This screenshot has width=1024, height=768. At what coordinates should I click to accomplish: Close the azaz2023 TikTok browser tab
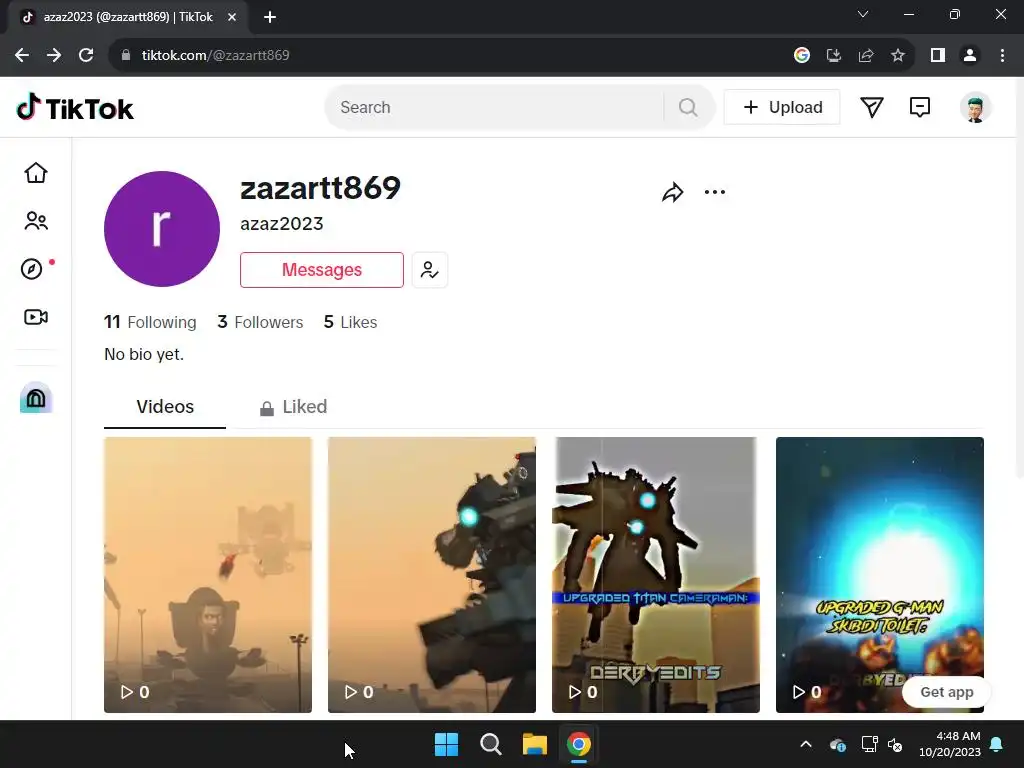point(232,17)
